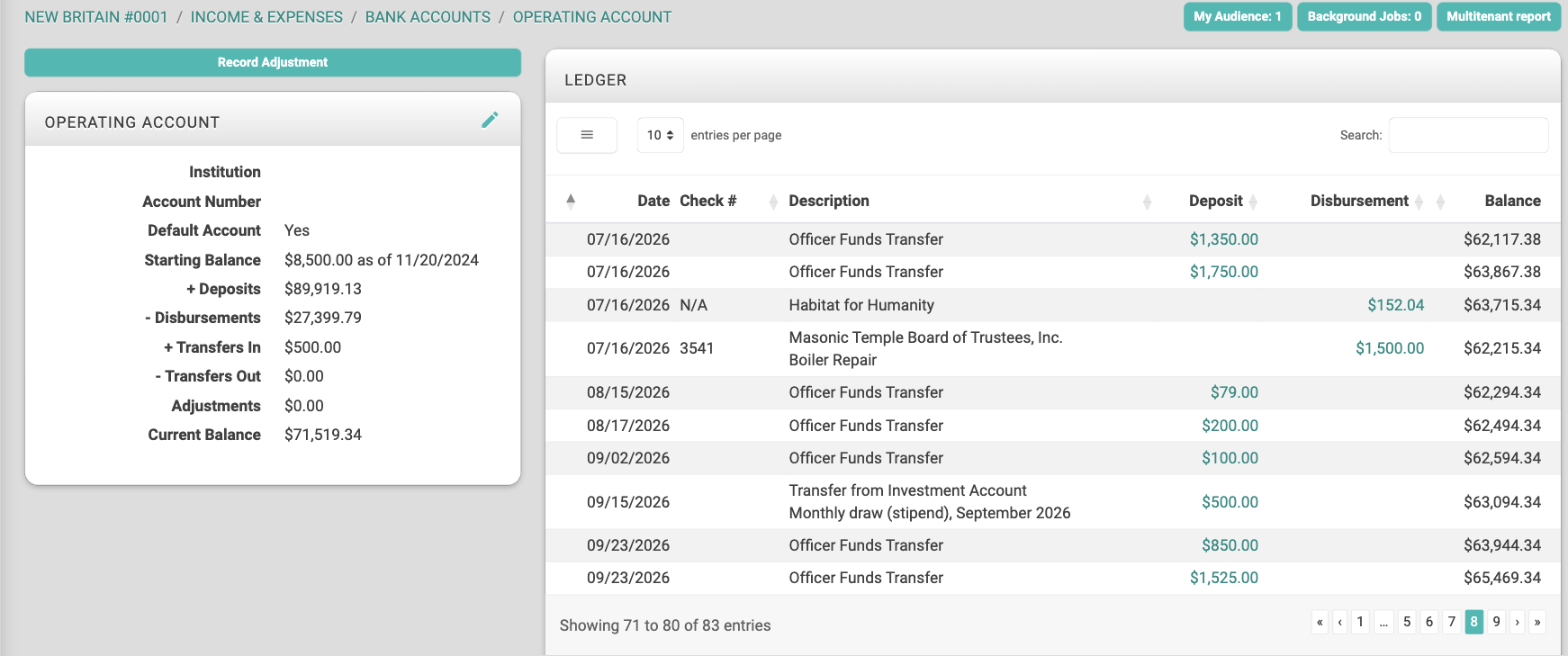Navigate to INCOME & EXPENSES breadcrumb
The image size is (1568, 656).
(x=266, y=17)
